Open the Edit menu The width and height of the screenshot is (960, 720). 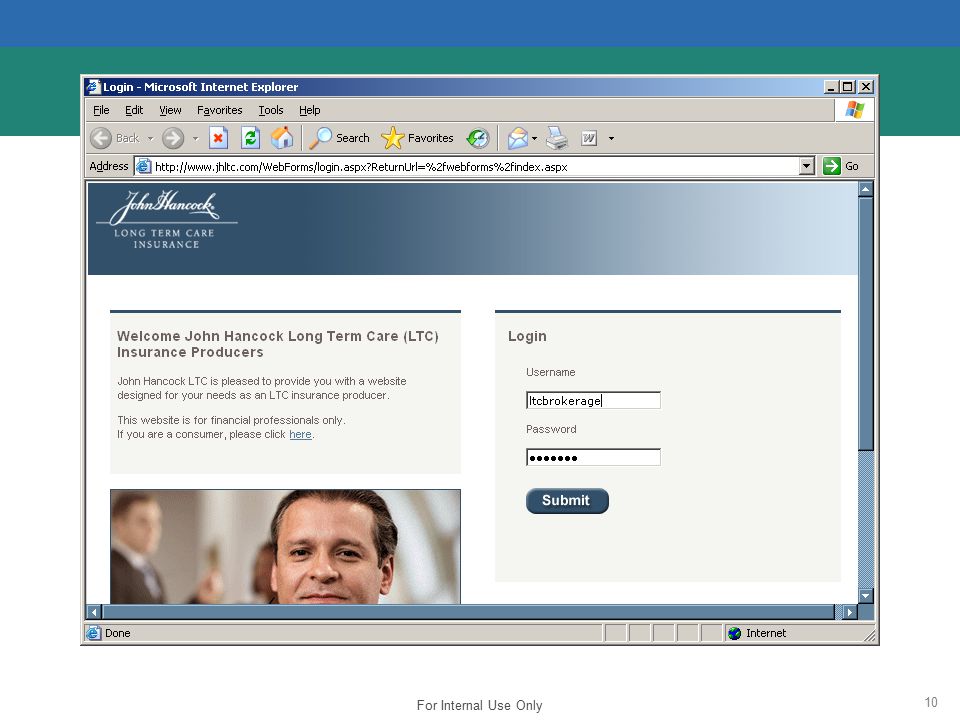click(133, 110)
